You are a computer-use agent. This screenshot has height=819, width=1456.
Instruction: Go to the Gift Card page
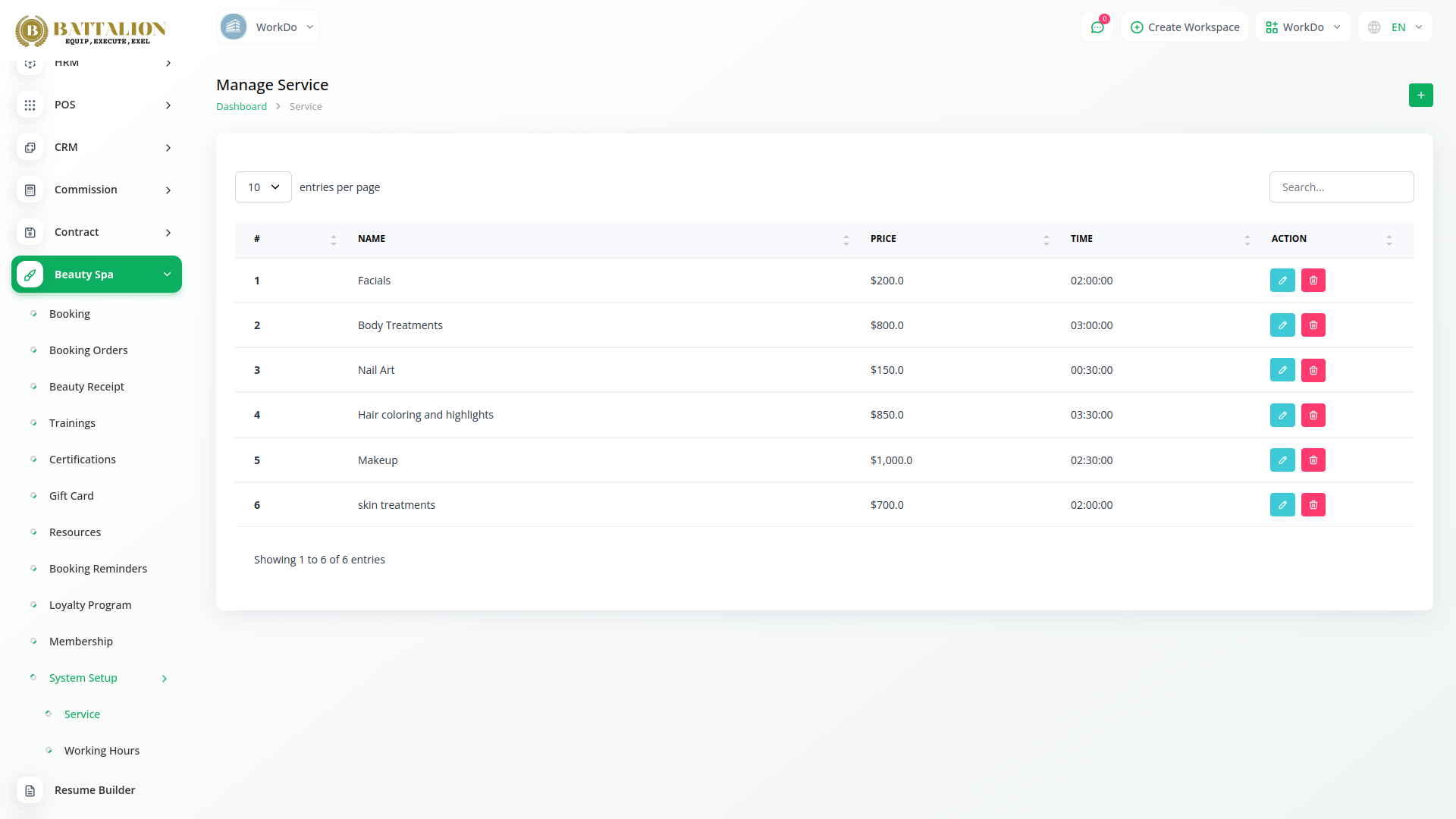(71, 496)
